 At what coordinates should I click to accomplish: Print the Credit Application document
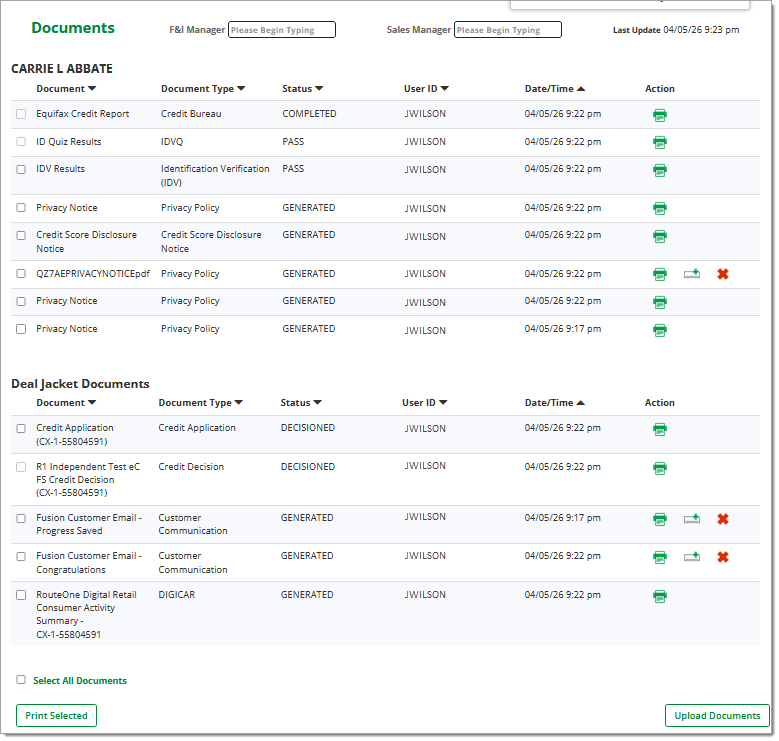[x=659, y=429]
